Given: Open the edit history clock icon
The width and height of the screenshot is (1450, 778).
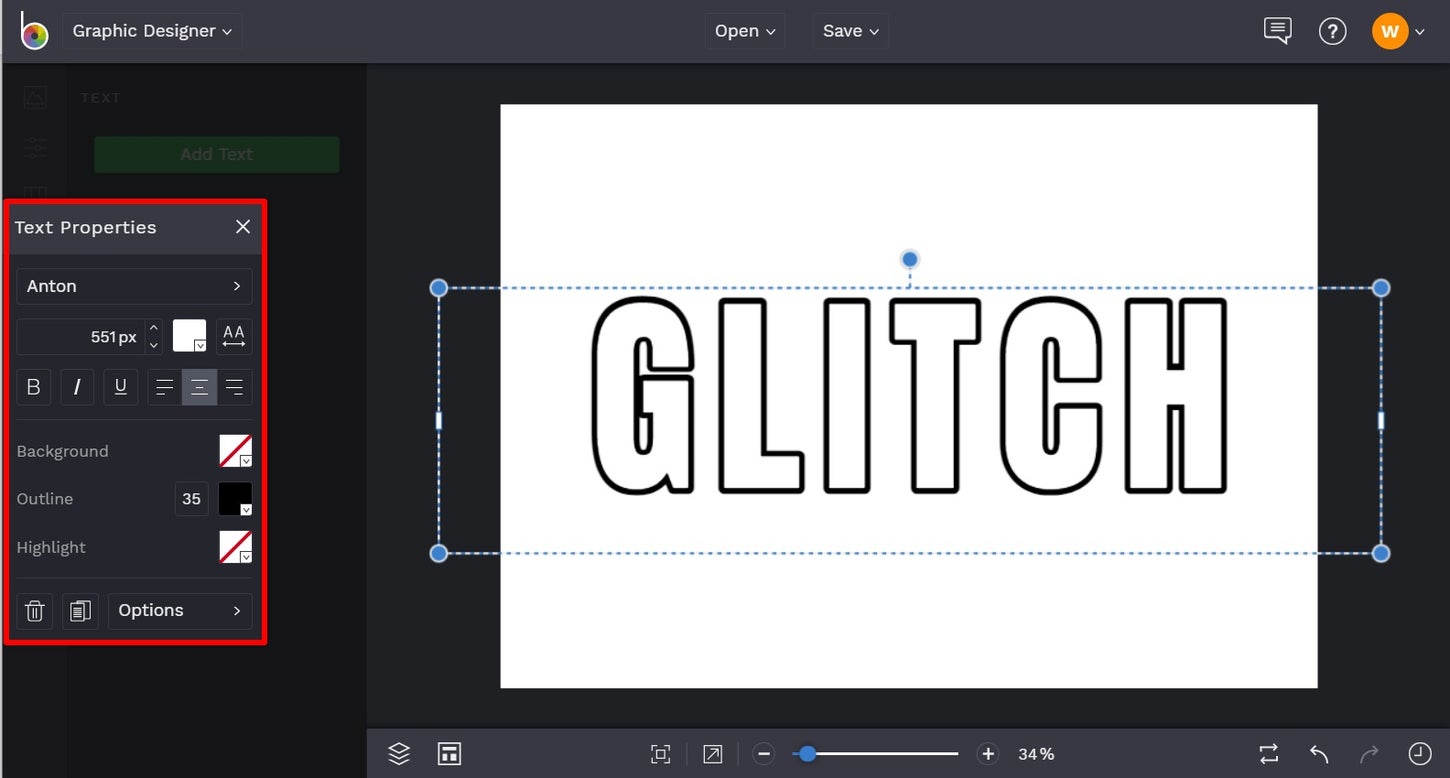Looking at the screenshot, I should (x=1419, y=753).
